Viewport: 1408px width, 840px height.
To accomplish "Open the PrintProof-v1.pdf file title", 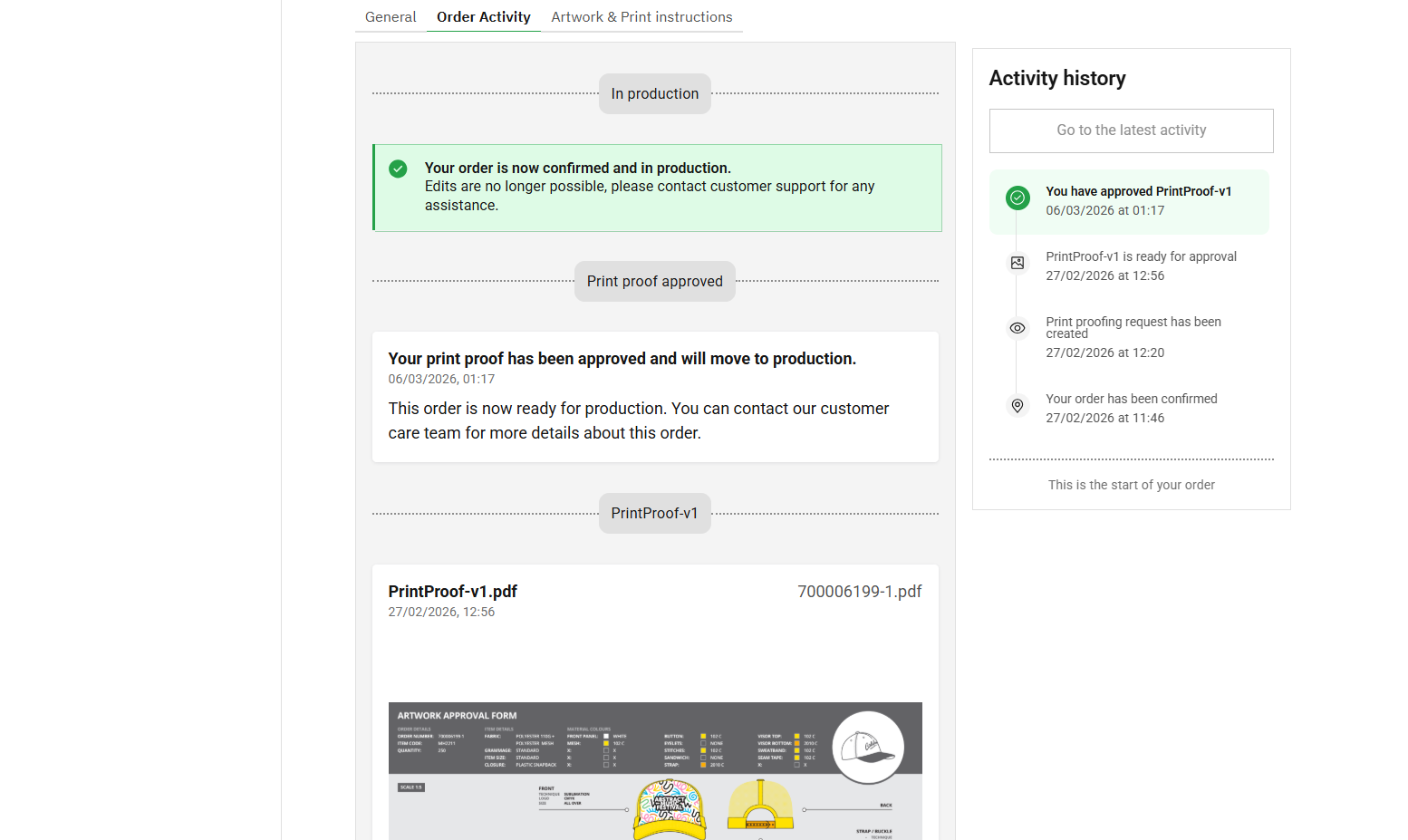I will (x=453, y=592).
